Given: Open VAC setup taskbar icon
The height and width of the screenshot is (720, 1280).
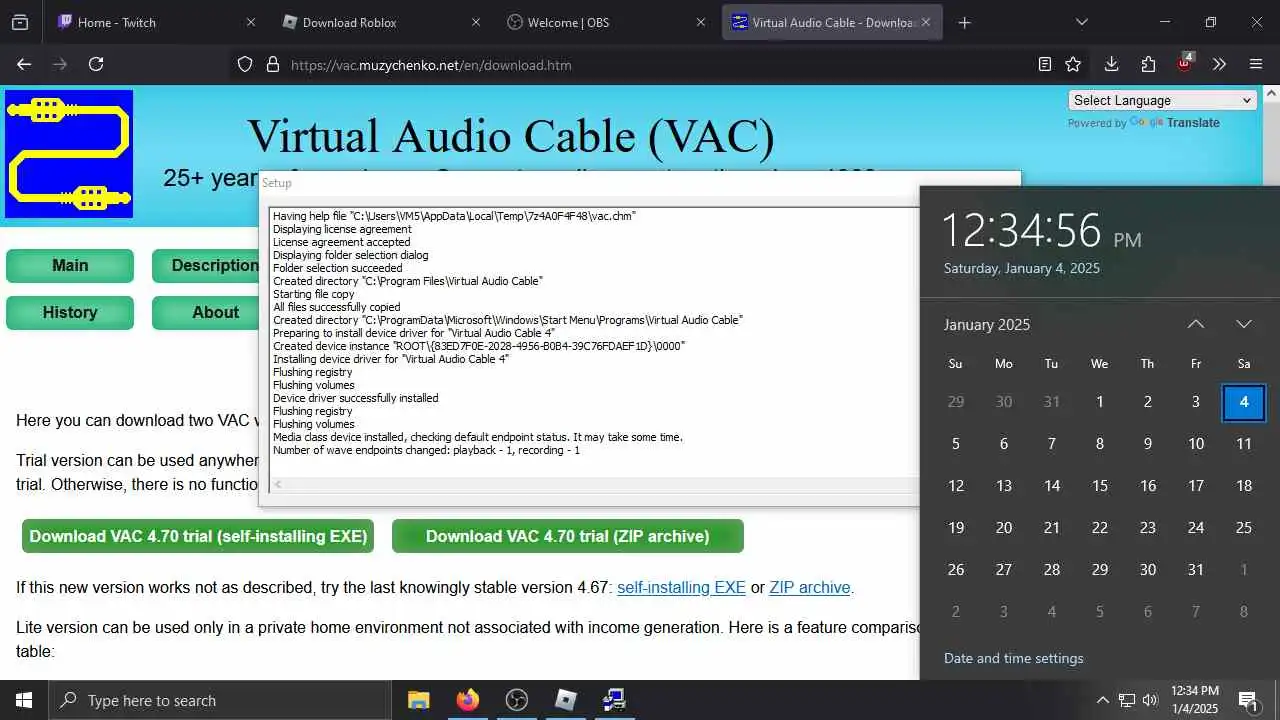Looking at the screenshot, I should tap(614, 700).
